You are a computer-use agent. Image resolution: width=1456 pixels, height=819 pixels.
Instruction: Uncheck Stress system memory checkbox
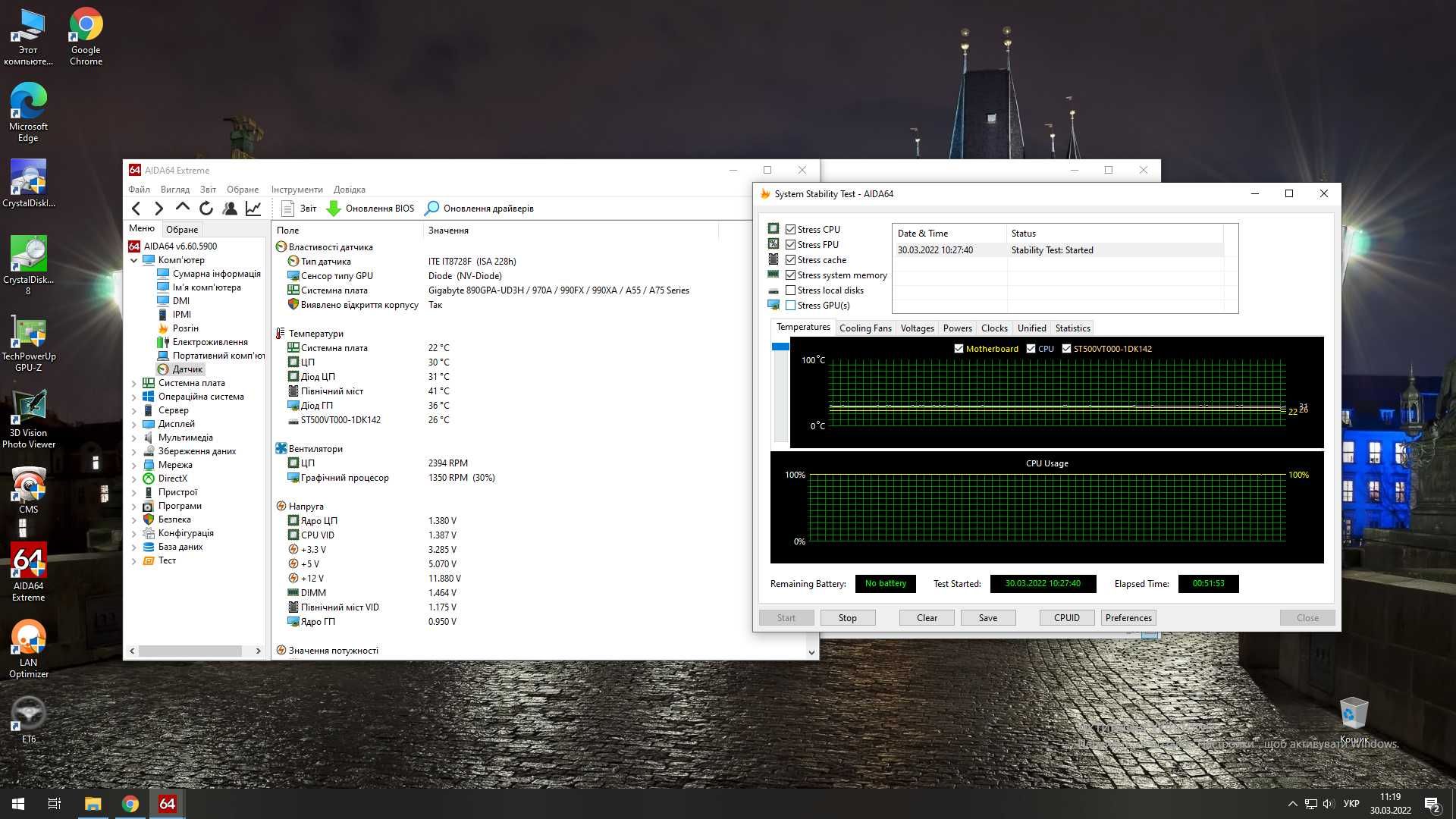pyautogui.click(x=791, y=275)
